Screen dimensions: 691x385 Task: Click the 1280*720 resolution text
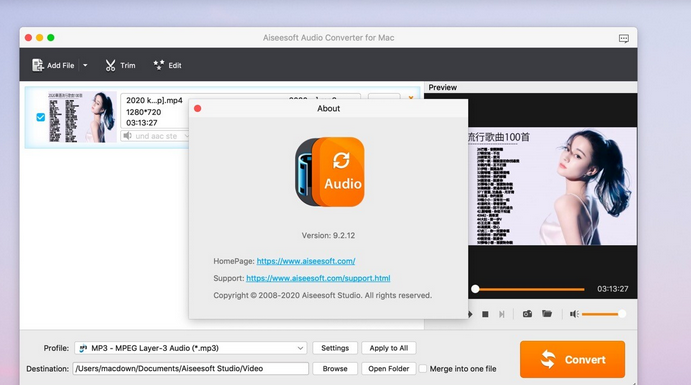click(x=144, y=112)
